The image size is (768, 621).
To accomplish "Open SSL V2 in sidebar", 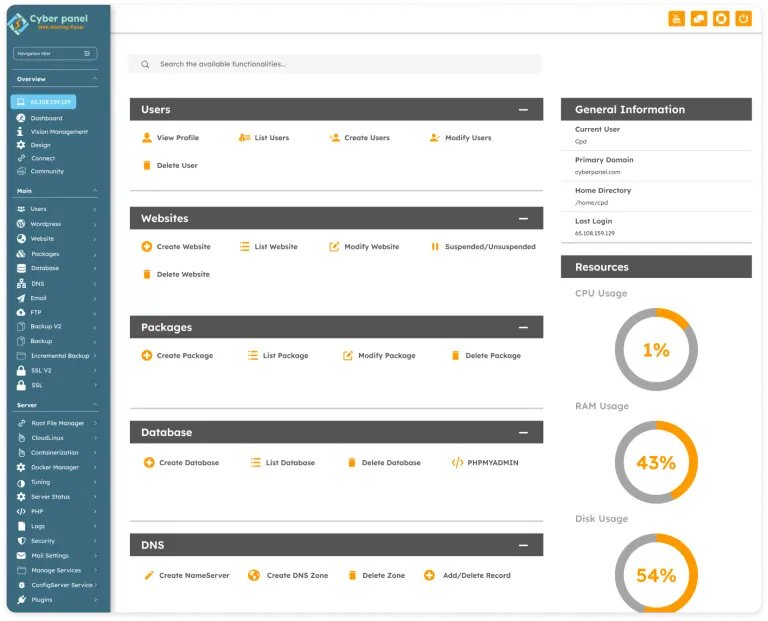I will pyautogui.click(x=56, y=371).
